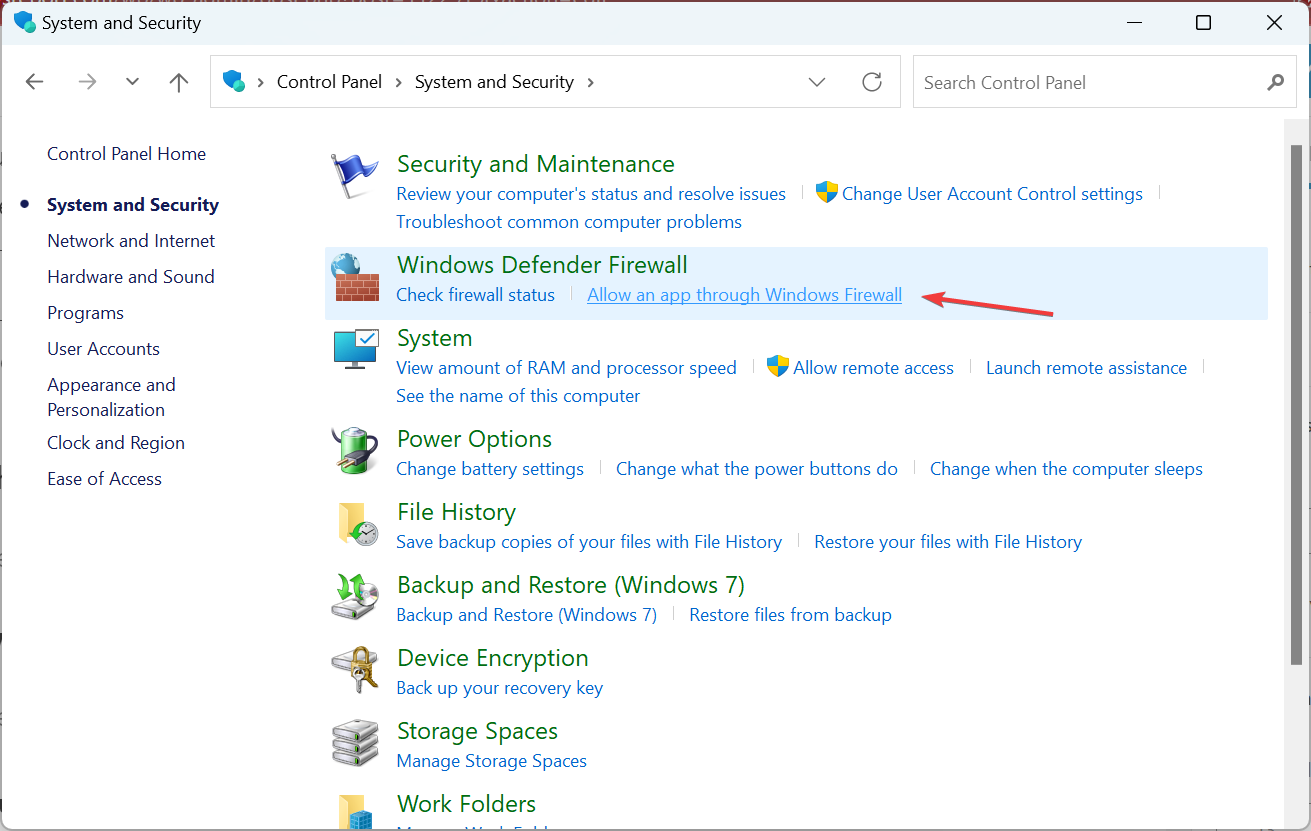The image size is (1311, 831).
Task: Open the Windows Defender Firewall heading
Action: pos(542,264)
